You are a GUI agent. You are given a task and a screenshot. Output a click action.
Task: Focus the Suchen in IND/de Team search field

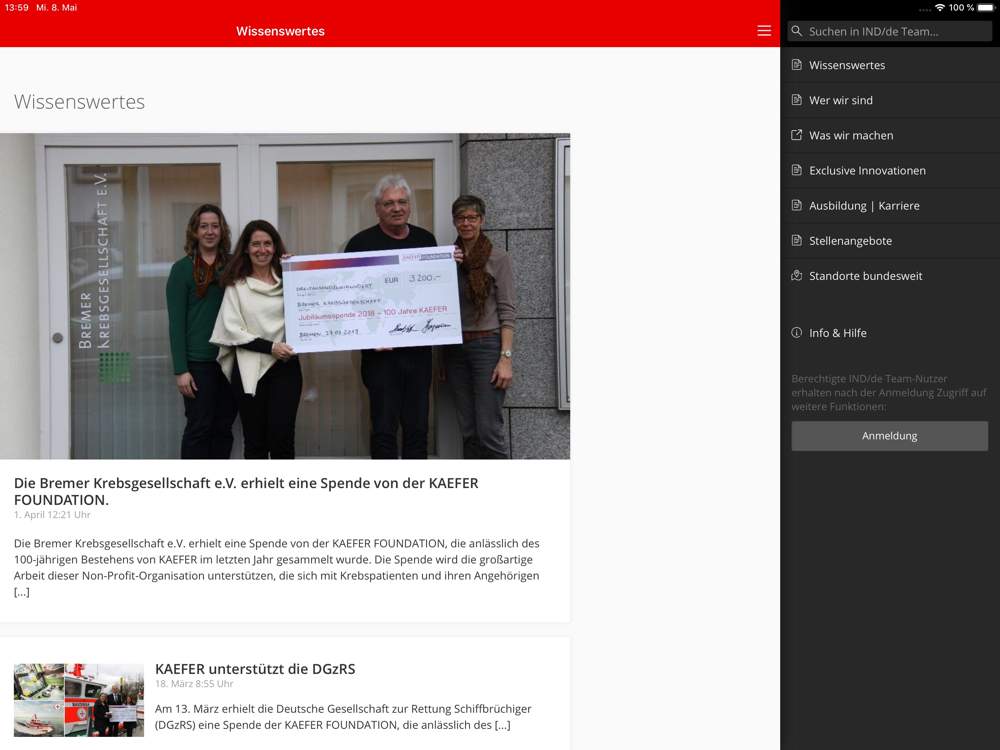coord(890,31)
